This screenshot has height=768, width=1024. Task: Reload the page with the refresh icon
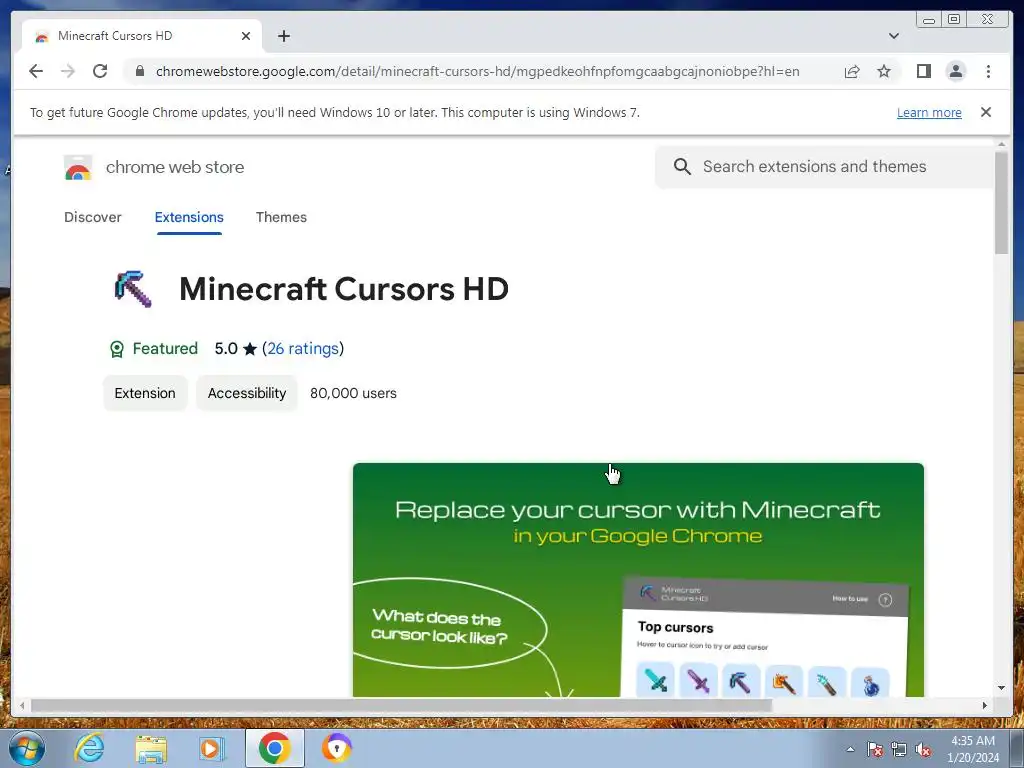click(x=100, y=71)
